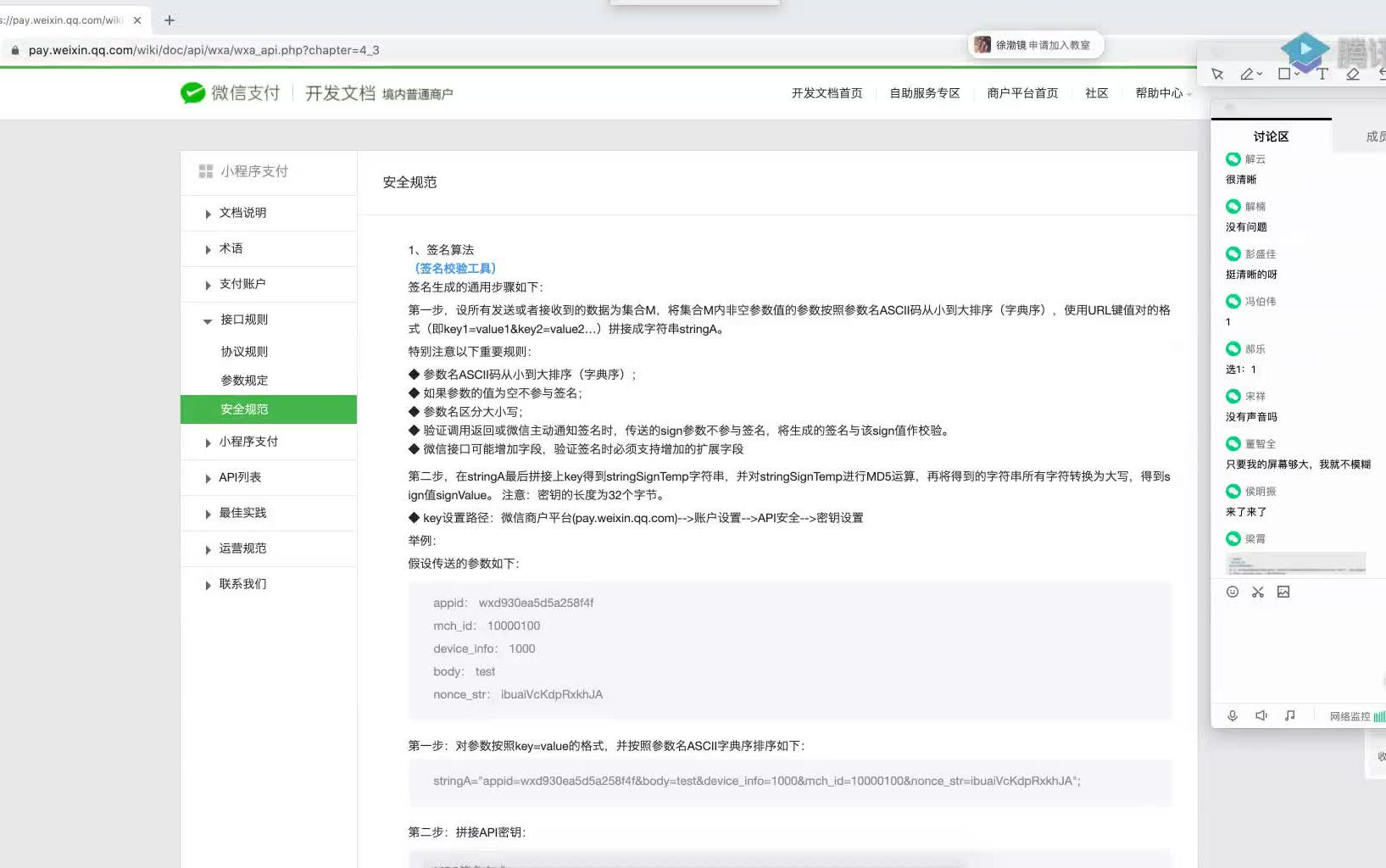The image size is (1386, 868).
Task: Open the emoji picker in the chat panel
Action: coord(1232,592)
